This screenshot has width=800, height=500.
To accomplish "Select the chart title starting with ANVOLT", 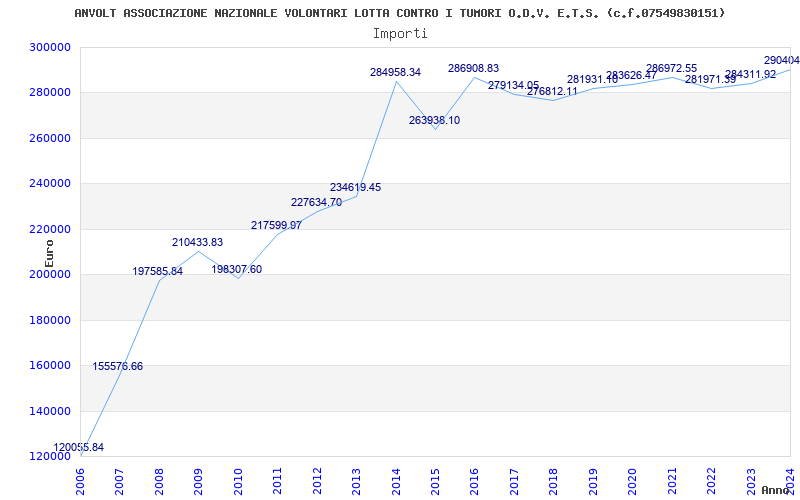I will pos(399,13).
